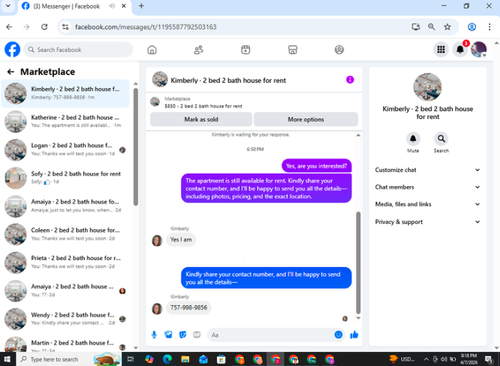Viewport: 500px width, 366px height.
Task: Search within the Kimberly conversation
Action: point(441,139)
